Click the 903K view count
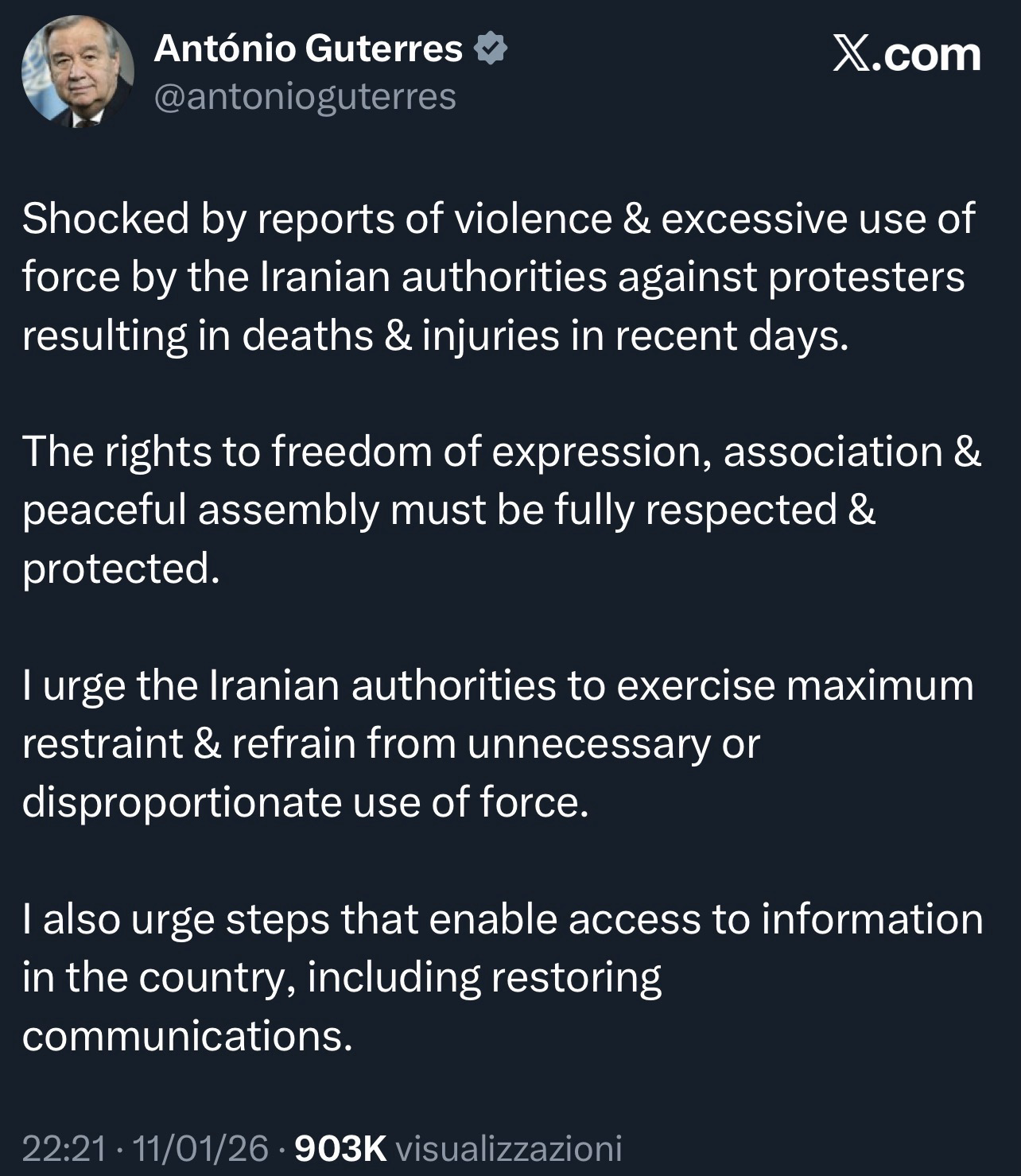The height and width of the screenshot is (1176, 1021). pyautogui.click(x=340, y=1148)
